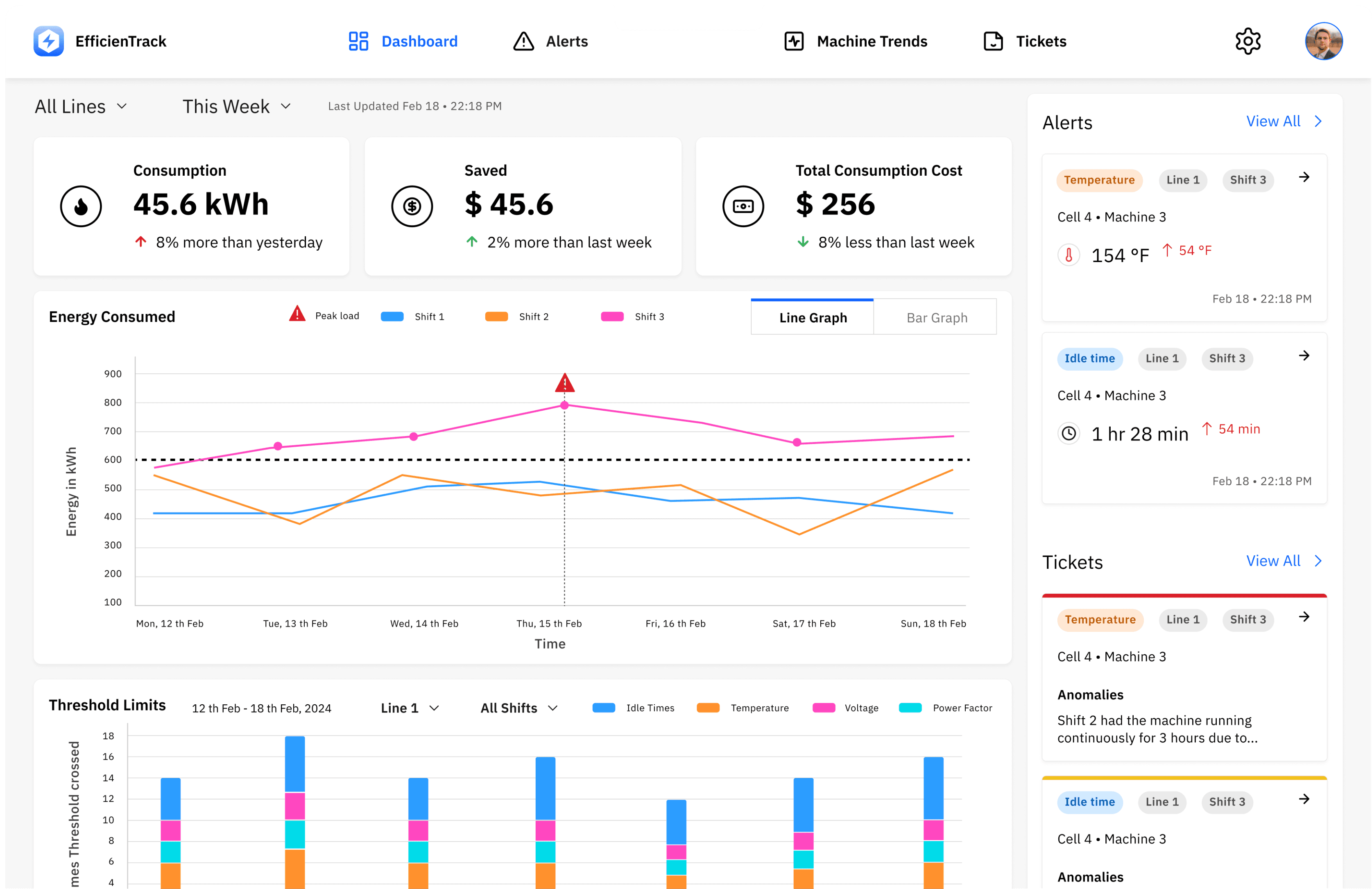Open Idle time alert arrow icon
This screenshot has height=889, width=1372.
click(x=1304, y=356)
